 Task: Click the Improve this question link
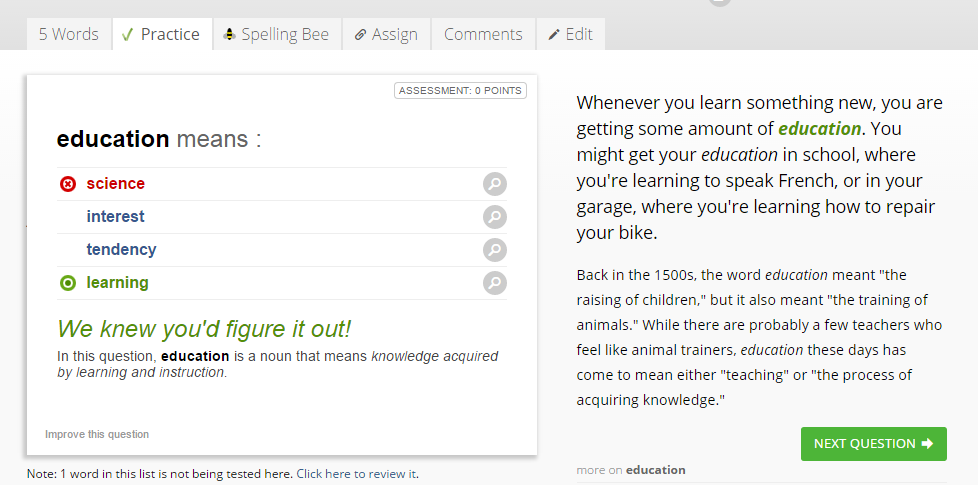point(97,434)
